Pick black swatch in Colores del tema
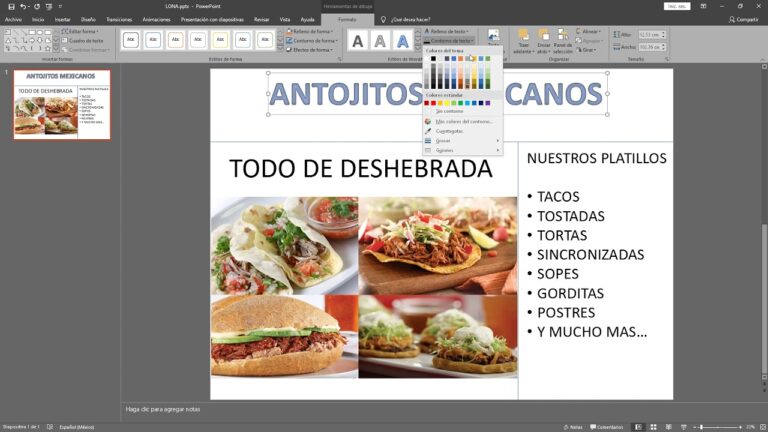 (433, 58)
